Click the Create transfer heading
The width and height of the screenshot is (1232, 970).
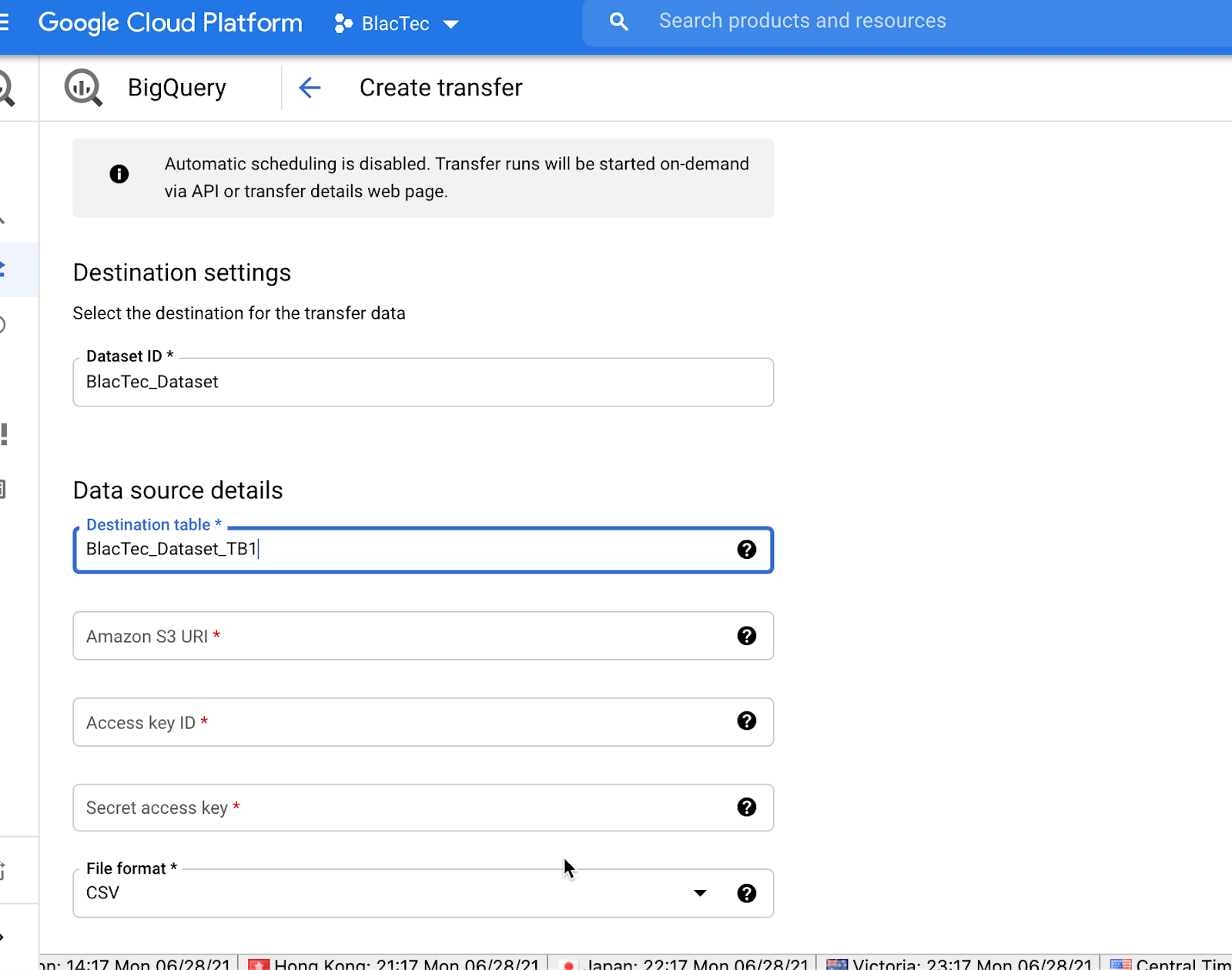point(440,88)
